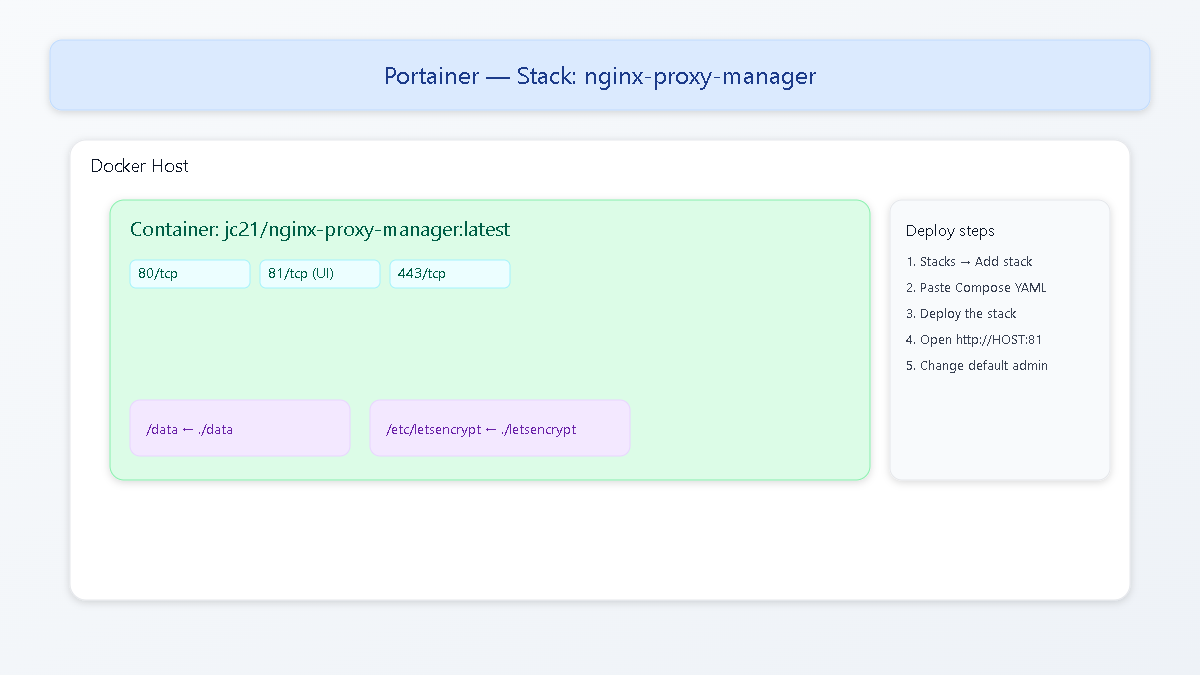
Task: Click the Deploy steps heading
Action: (950, 230)
